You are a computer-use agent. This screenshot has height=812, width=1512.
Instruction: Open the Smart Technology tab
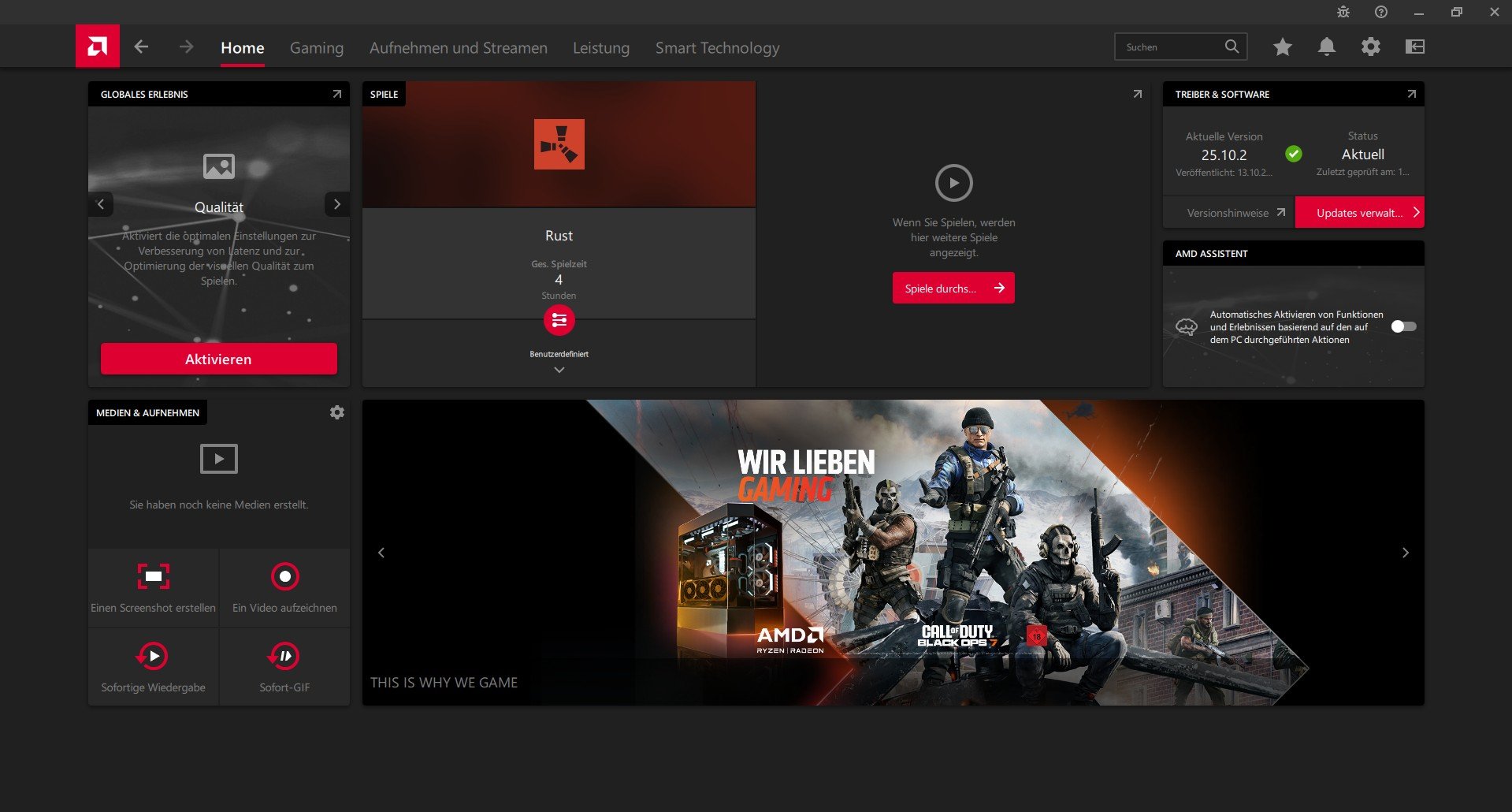717,48
